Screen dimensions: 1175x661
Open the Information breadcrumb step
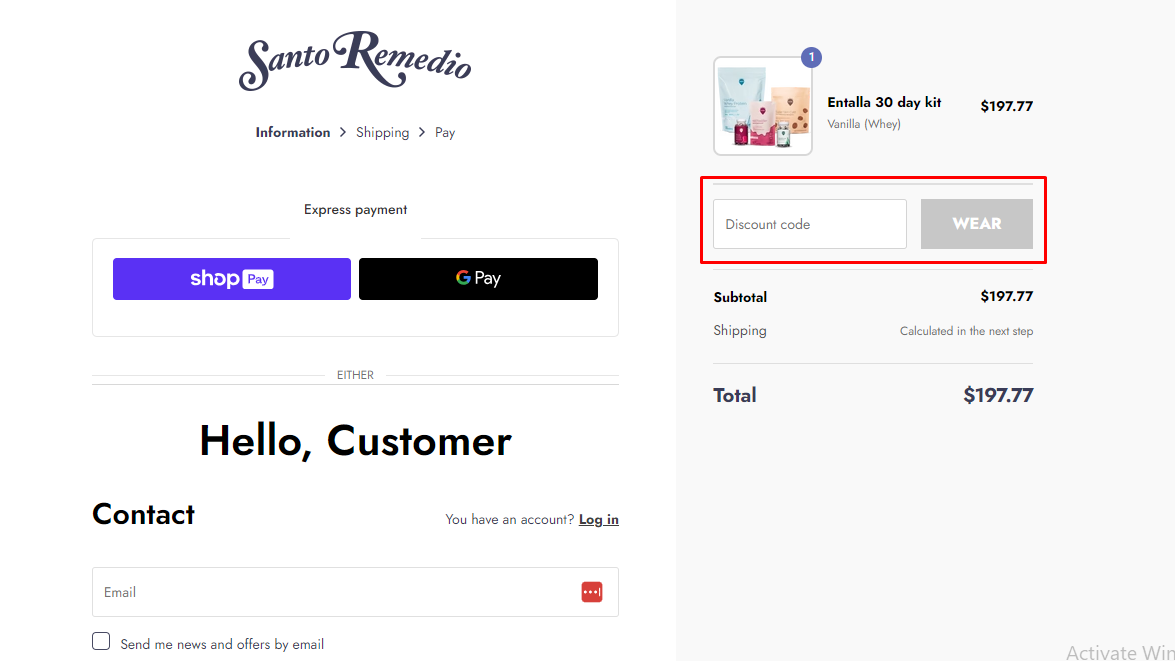click(x=292, y=133)
